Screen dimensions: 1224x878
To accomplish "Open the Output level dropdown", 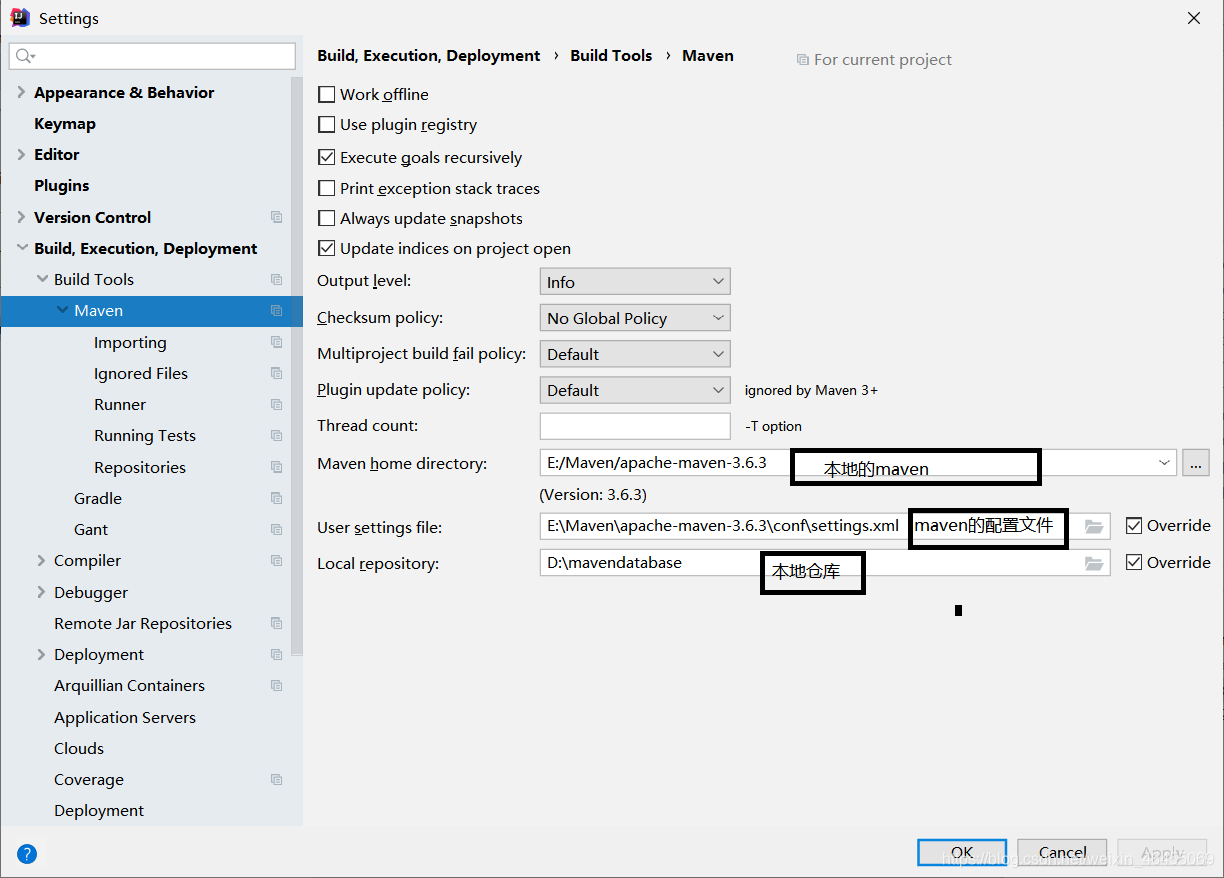I will (x=635, y=282).
